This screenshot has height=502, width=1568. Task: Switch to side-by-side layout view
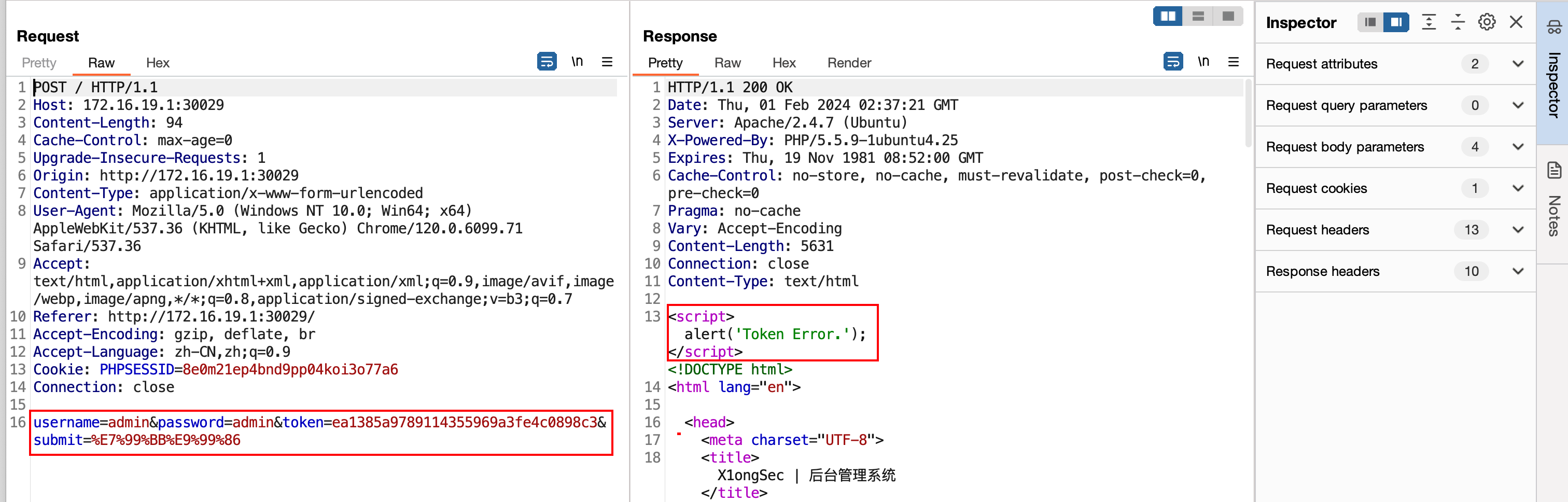coord(1168,16)
